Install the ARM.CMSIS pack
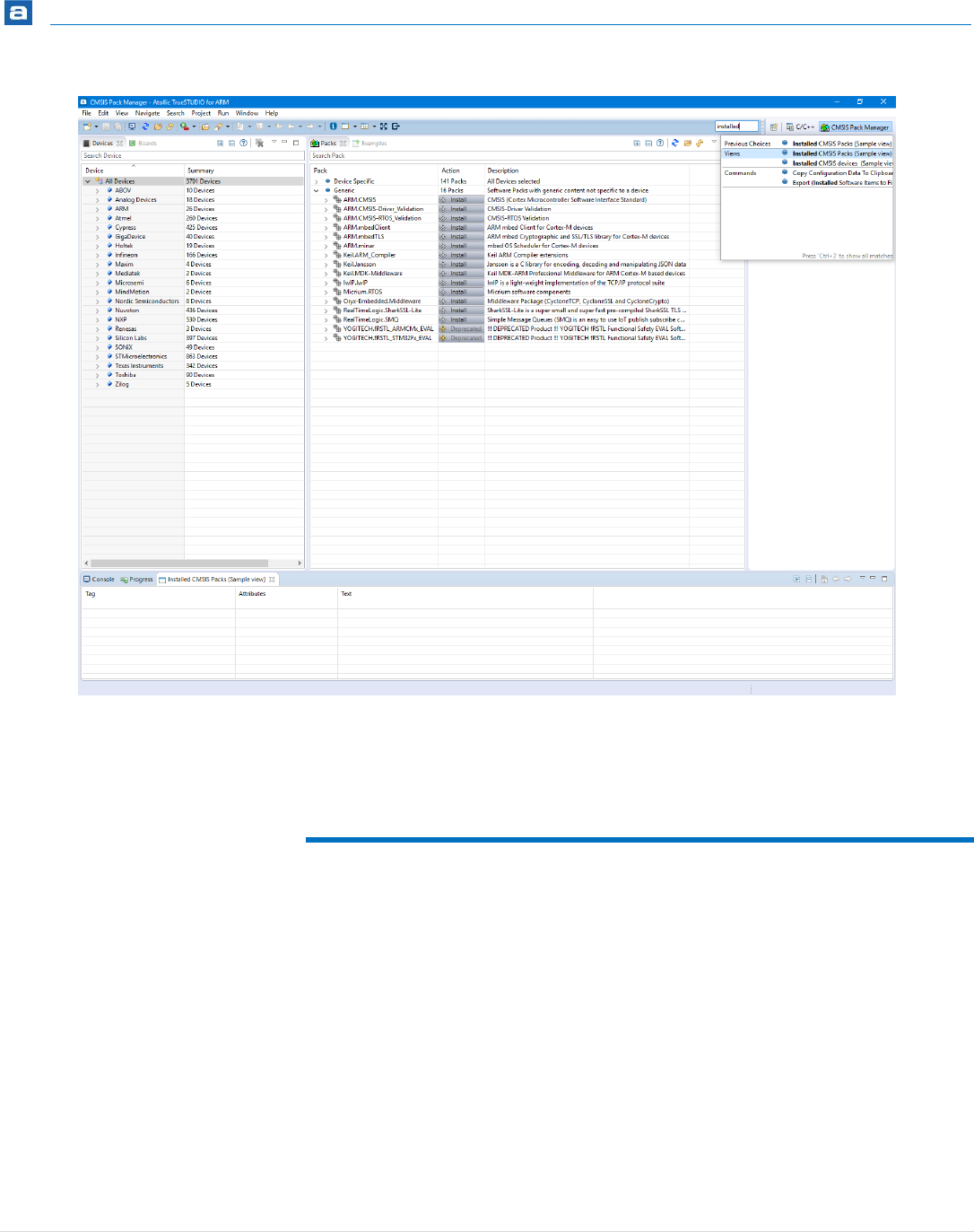Screen dimensions: 974x1232 point(460,199)
